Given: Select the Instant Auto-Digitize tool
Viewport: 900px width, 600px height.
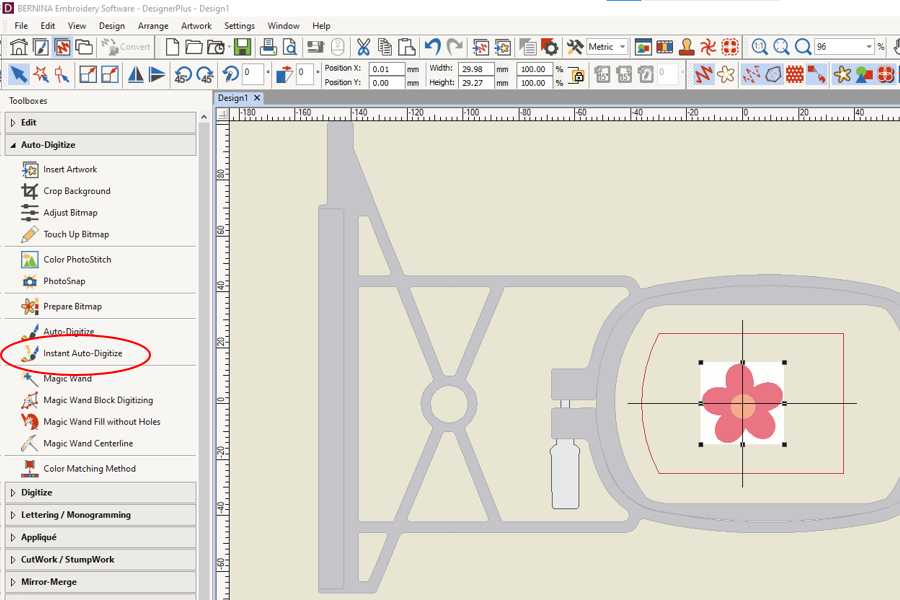Looking at the screenshot, I should [87, 354].
